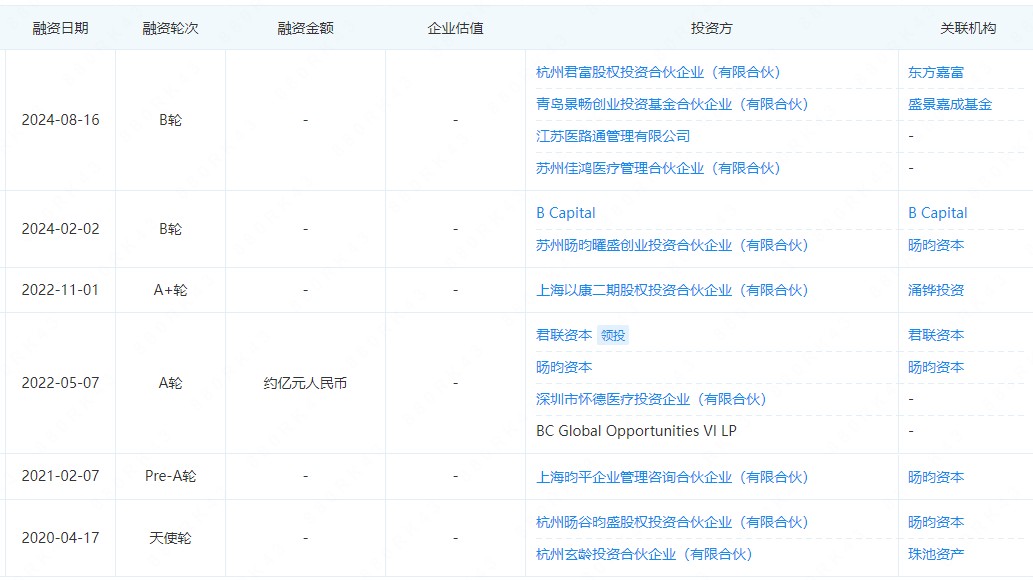Image resolution: width=1033 pixels, height=580 pixels.
Task: Click the 领投 lead investor tag
Action: pos(613,336)
